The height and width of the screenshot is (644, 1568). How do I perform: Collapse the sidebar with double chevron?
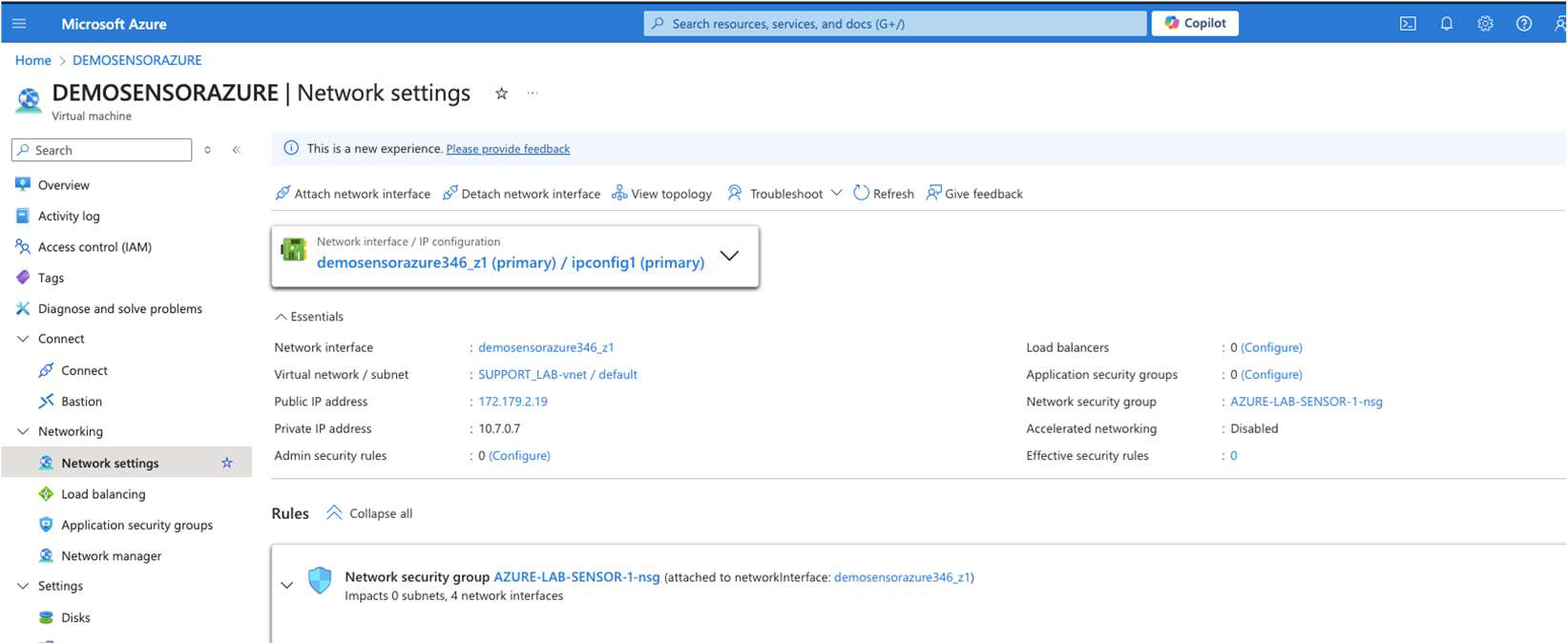pyautogui.click(x=236, y=150)
